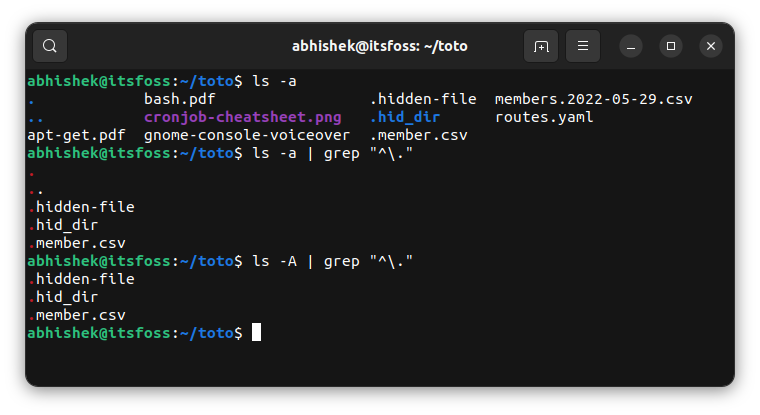Click the search magnifier icon
760x415 pixels.
[x=50, y=46]
